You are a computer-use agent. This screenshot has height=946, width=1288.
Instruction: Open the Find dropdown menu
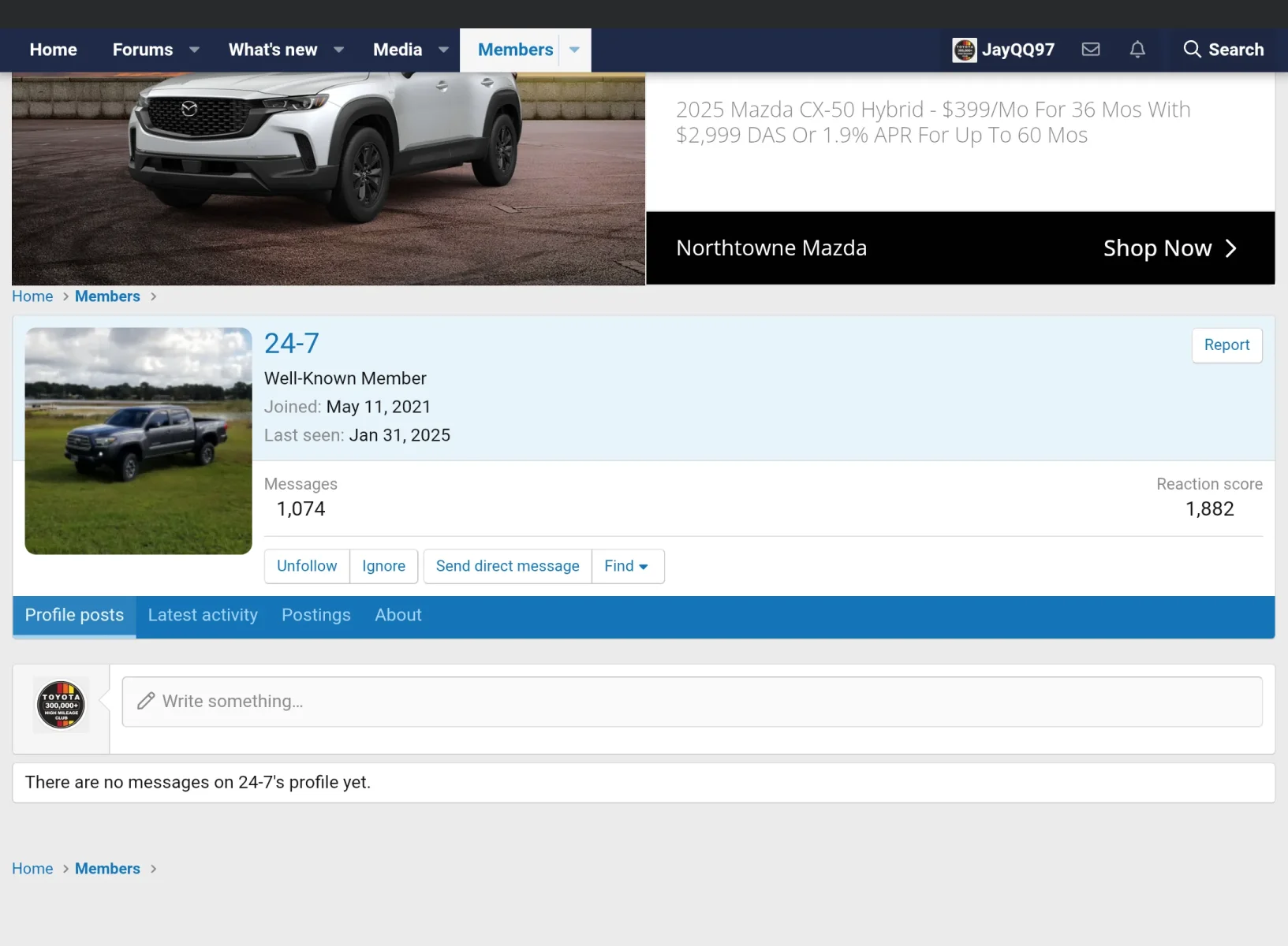[628, 566]
